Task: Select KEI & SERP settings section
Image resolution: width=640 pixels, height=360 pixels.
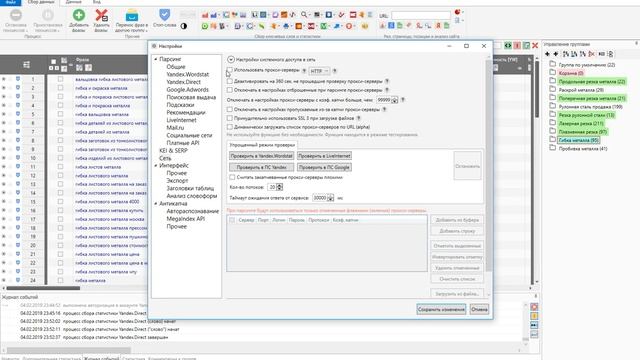Action: pos(173,151)
